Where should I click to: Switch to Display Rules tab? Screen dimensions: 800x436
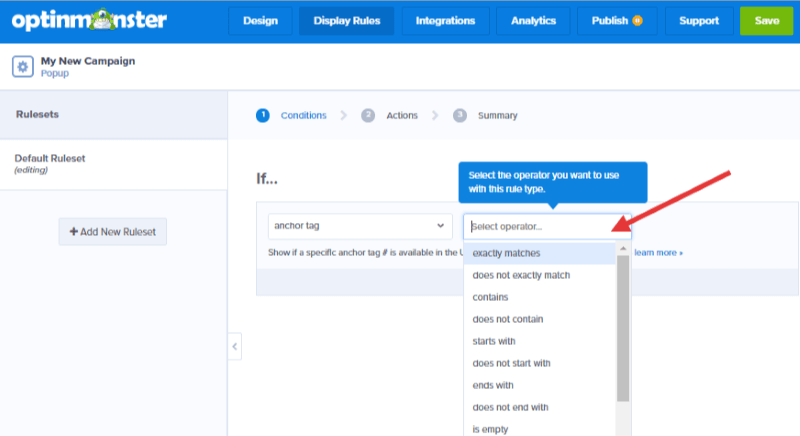(x=346, y=21)
